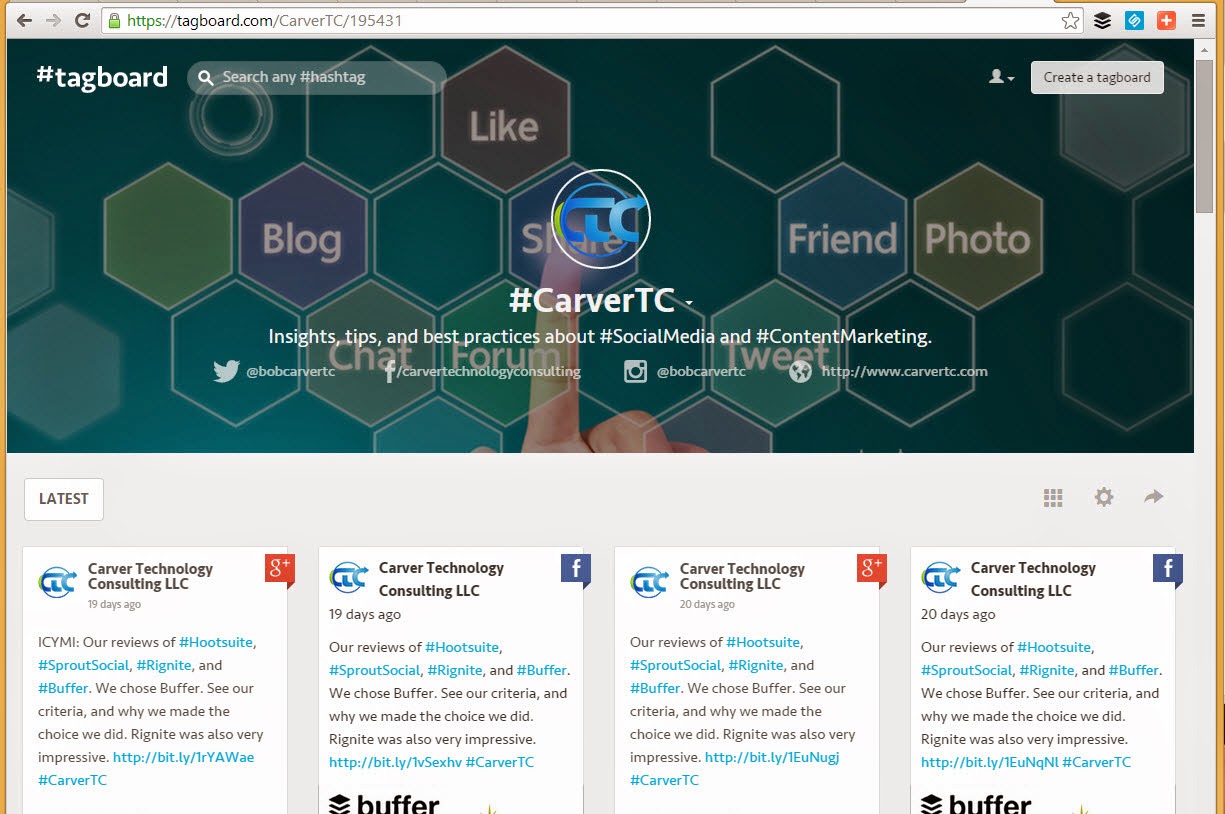Click Facebook badge on 20 days ago card
Viewport: 1225px width, 814px height.
tap(1168, 570)
